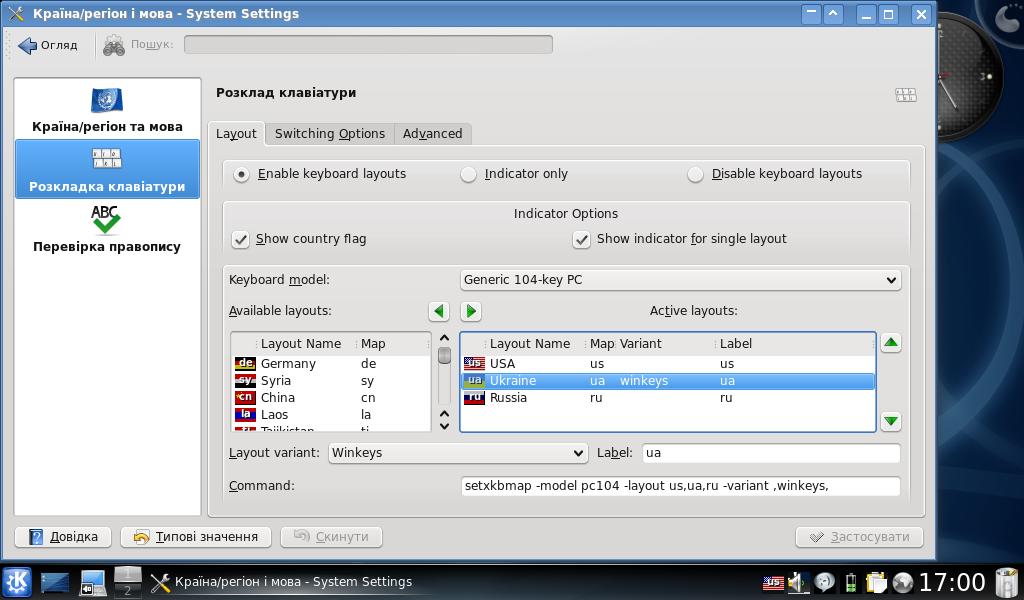The width and height of the screenshot is (1024, 600).
Task: Click the Laos flag icon
Action: (x=245, y=415)
